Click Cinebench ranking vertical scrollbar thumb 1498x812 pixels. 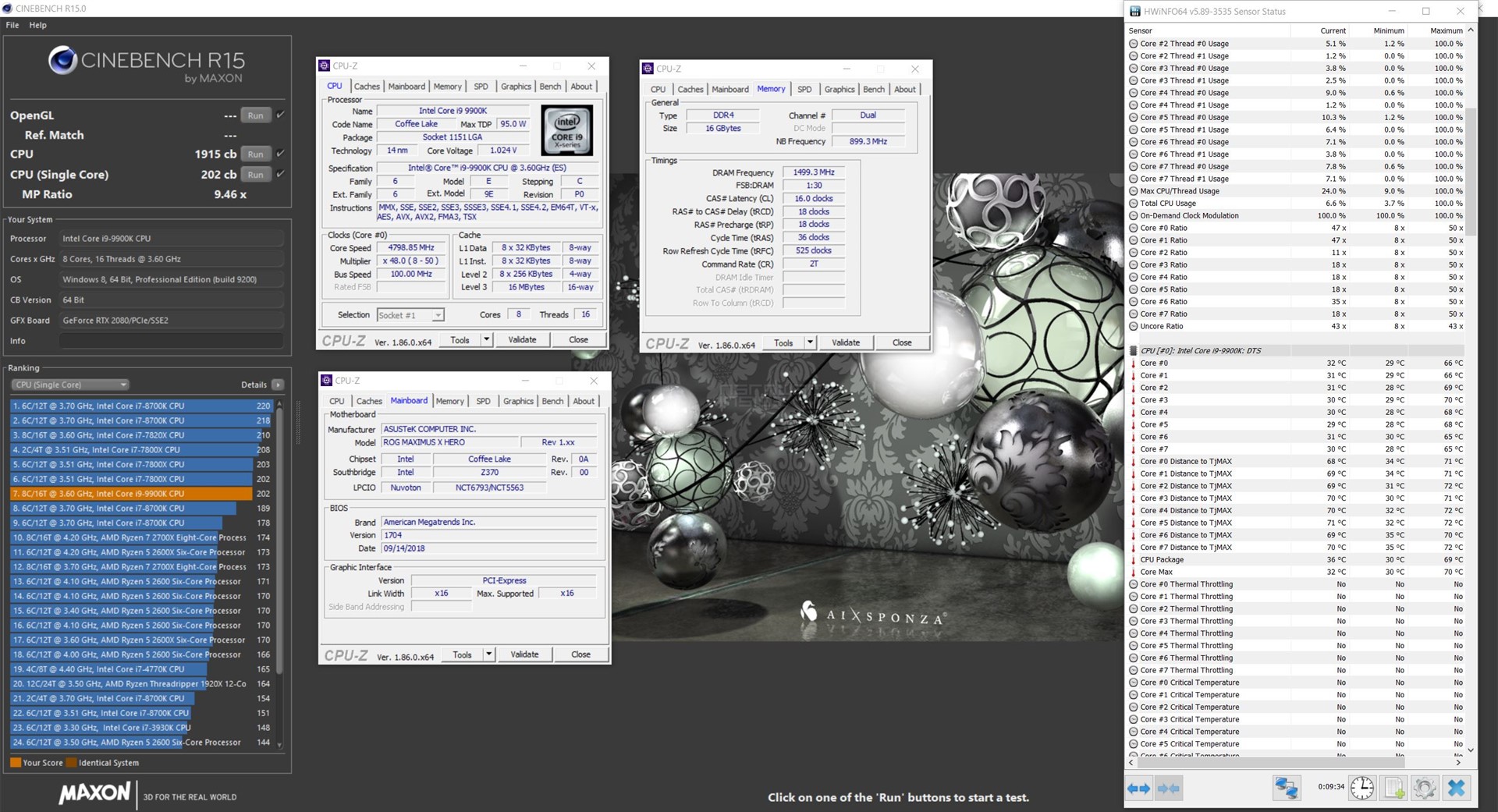click(279, 541)
